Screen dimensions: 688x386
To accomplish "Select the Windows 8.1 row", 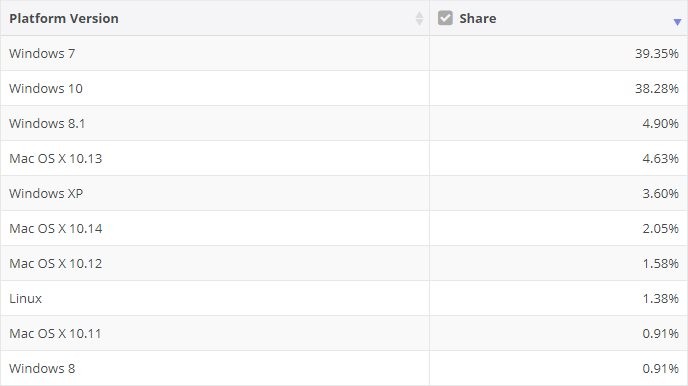I will [344, 123].
